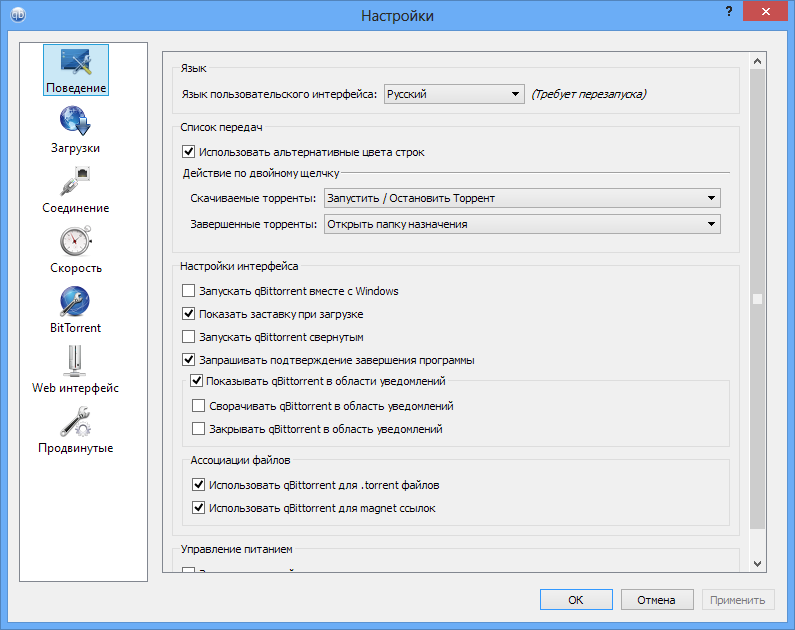Screen dimensions: 795x630
Task: Click the Отмена button
Action: 657,600
